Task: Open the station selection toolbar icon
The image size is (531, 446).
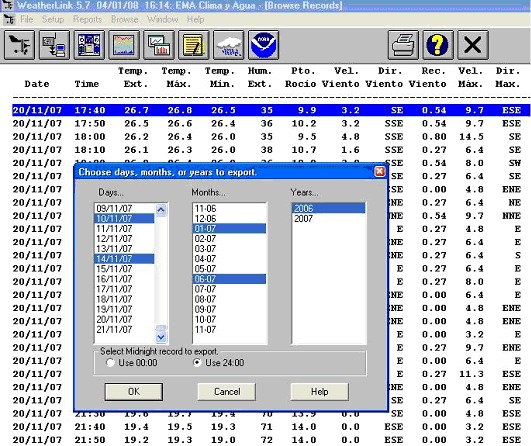Action: [x=19, y=45]
